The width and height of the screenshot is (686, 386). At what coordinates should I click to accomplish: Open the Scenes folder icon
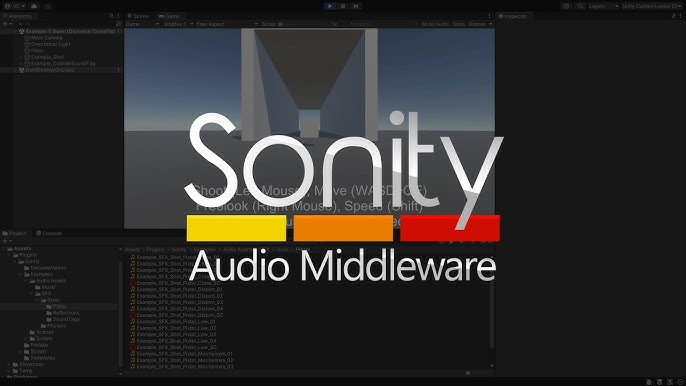tap(32, 332)
